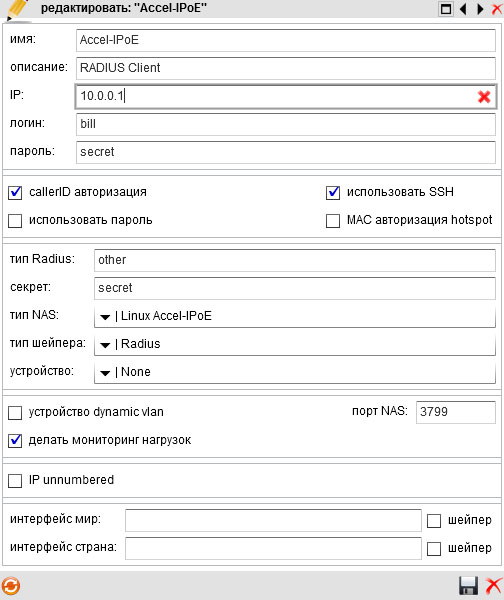Toggle использовать SSH checkbox
Viewport: 504px width, 600px height.
[x=333, y=192]
